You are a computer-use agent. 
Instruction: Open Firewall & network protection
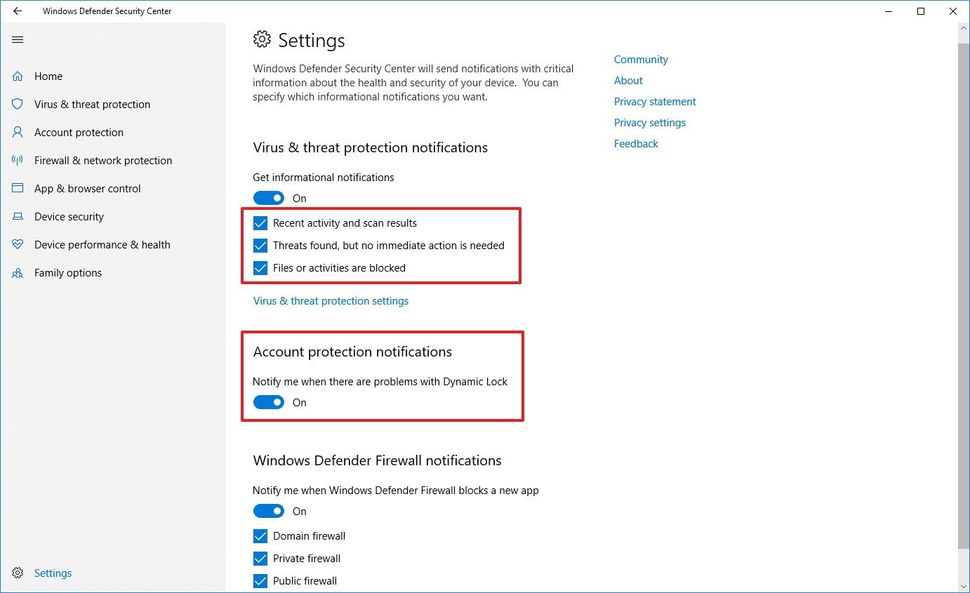pos(101,159)
